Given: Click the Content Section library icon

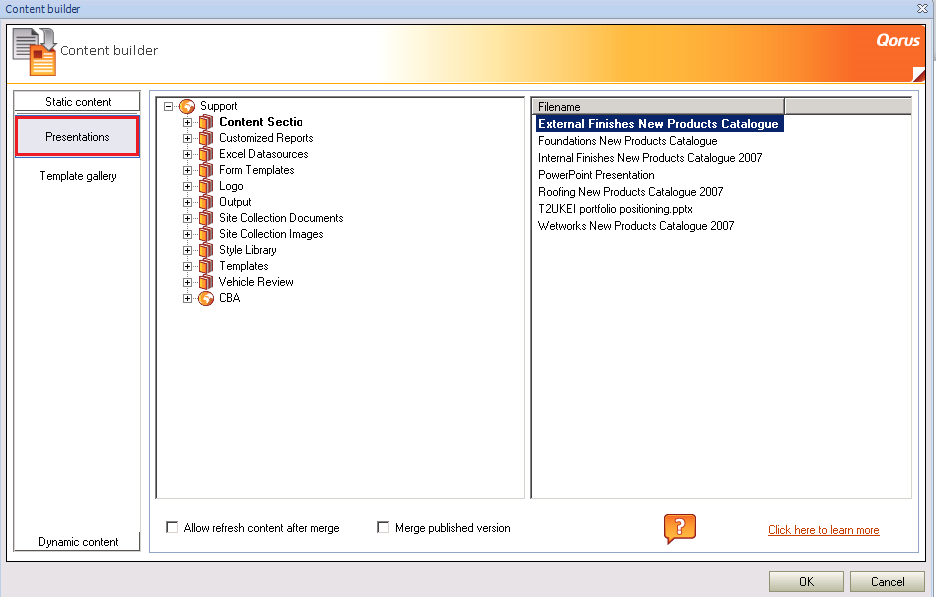Looking at the screenshot, I should (x=206, y=122).
